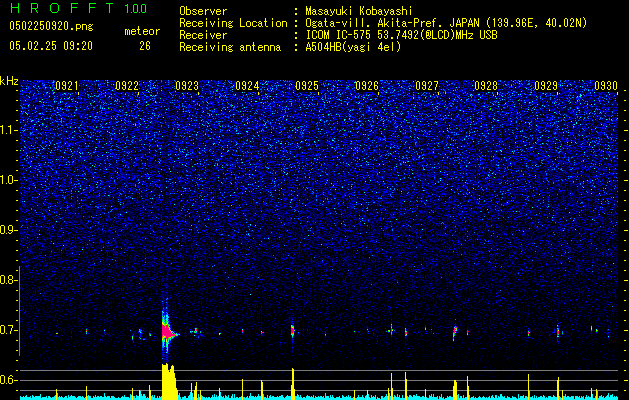Click the Receiving antenna label
This screenshot has width=629, height=400.
coord(230,47)
